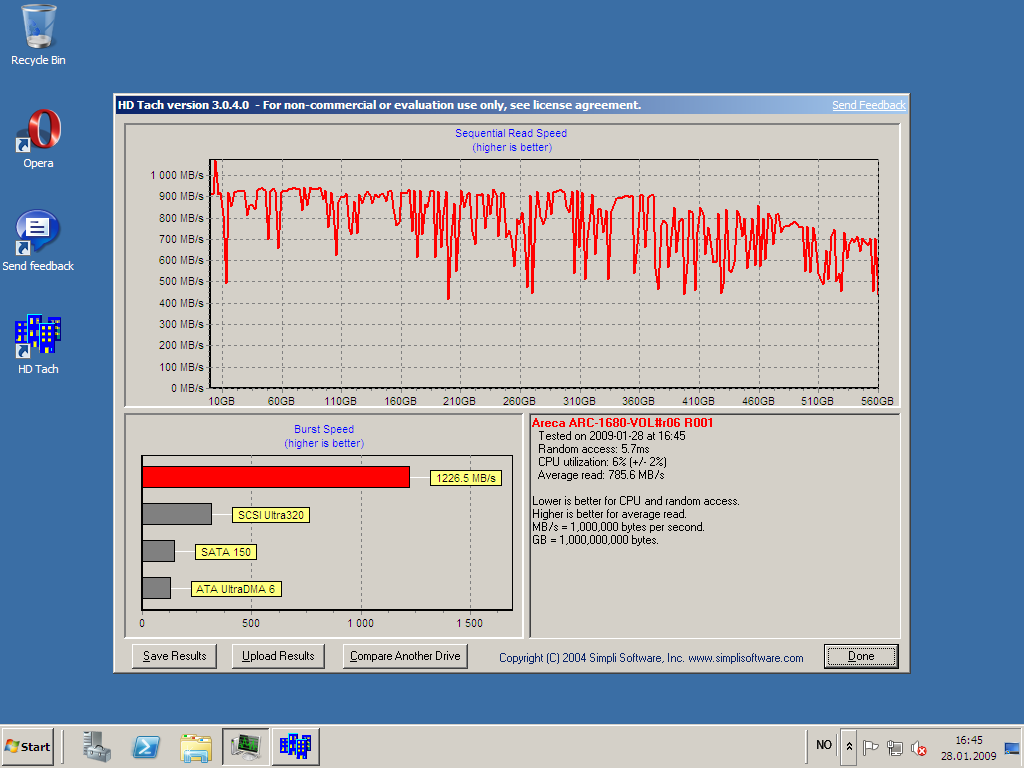Launch HD Tach from the desktop icon
Screen dimensions: 1024x768
point(38,344)
